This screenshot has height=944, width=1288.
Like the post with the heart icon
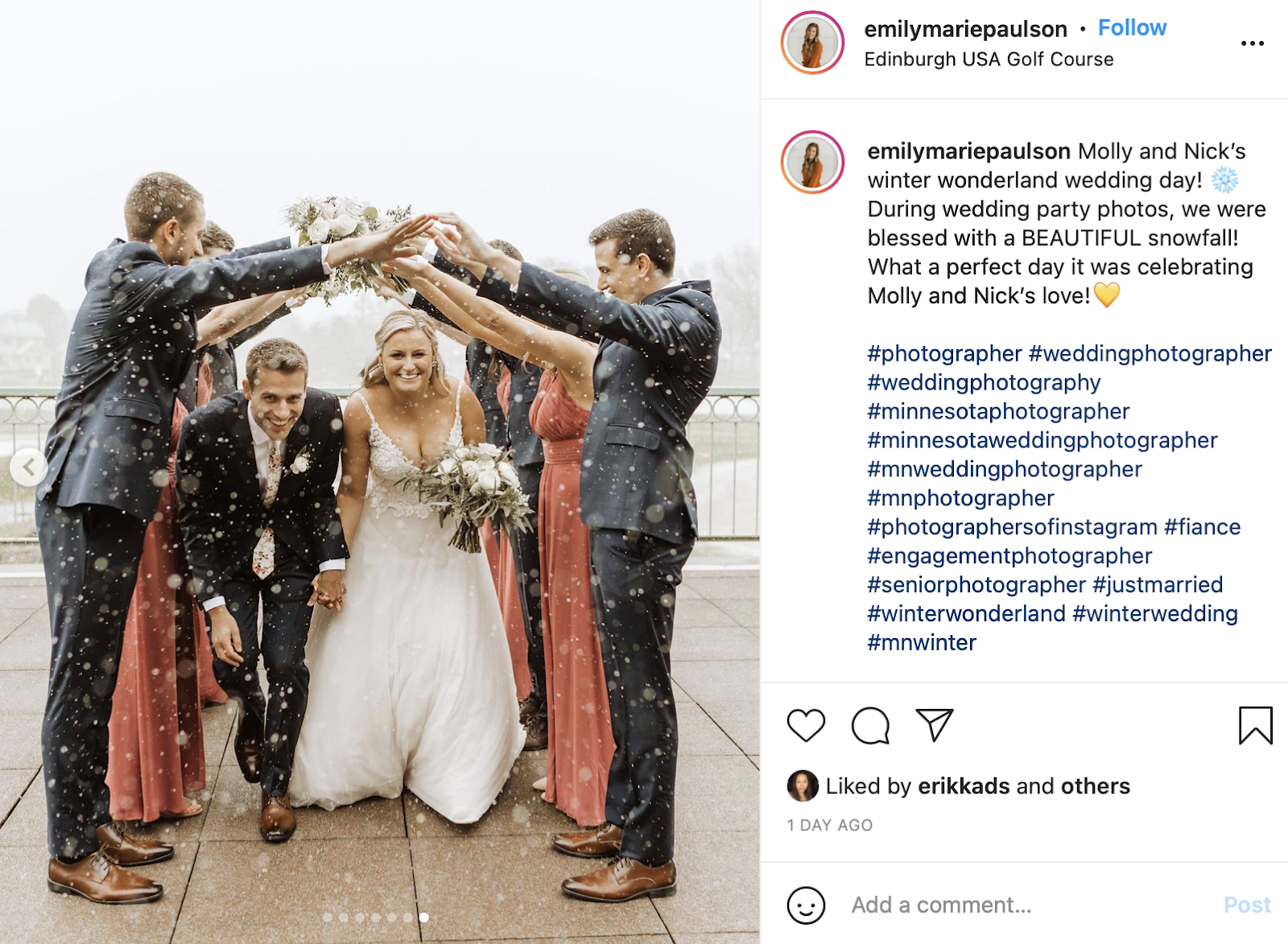click(x=806, y=725)
